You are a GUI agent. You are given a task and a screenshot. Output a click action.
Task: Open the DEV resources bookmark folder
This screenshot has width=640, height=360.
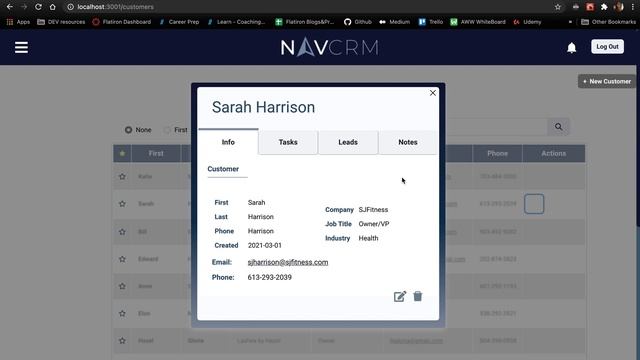point(61,22)
